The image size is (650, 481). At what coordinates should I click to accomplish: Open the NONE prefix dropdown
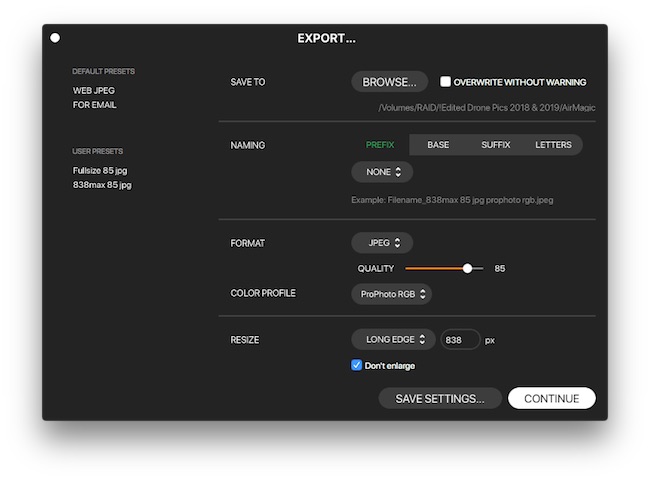[382, 172]
